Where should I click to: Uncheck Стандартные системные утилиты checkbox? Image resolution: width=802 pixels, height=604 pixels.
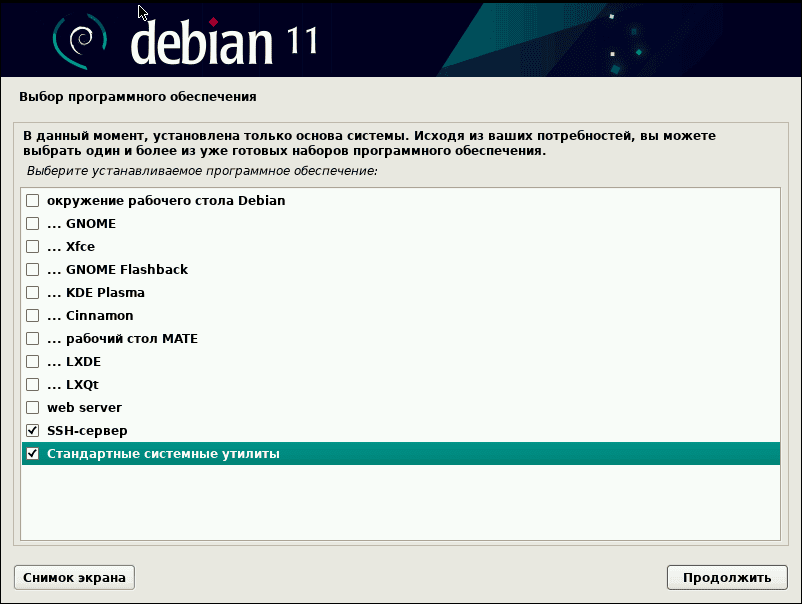pos(33,454)
